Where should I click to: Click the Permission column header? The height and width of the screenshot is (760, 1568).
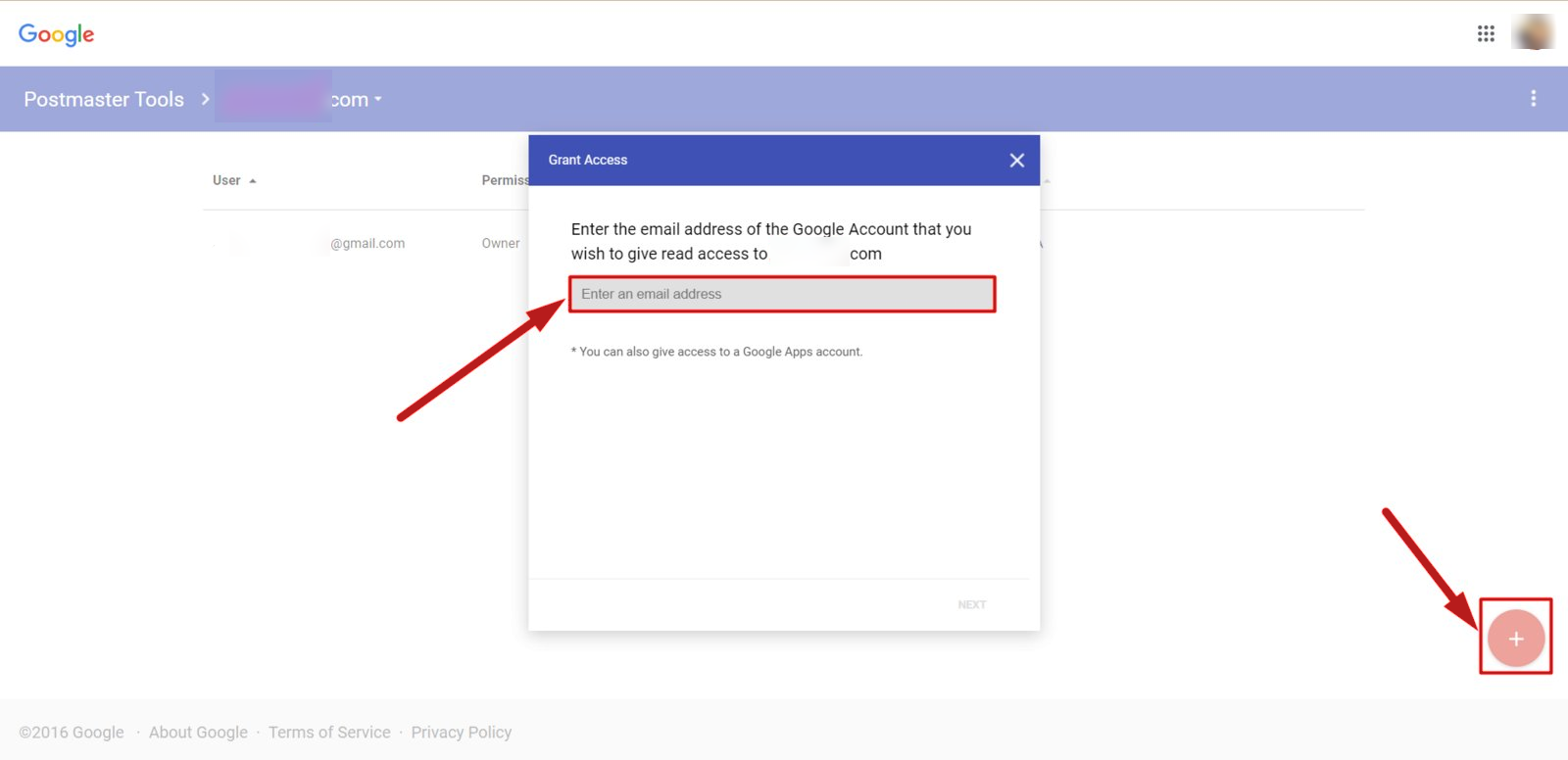tap(505, 180)
